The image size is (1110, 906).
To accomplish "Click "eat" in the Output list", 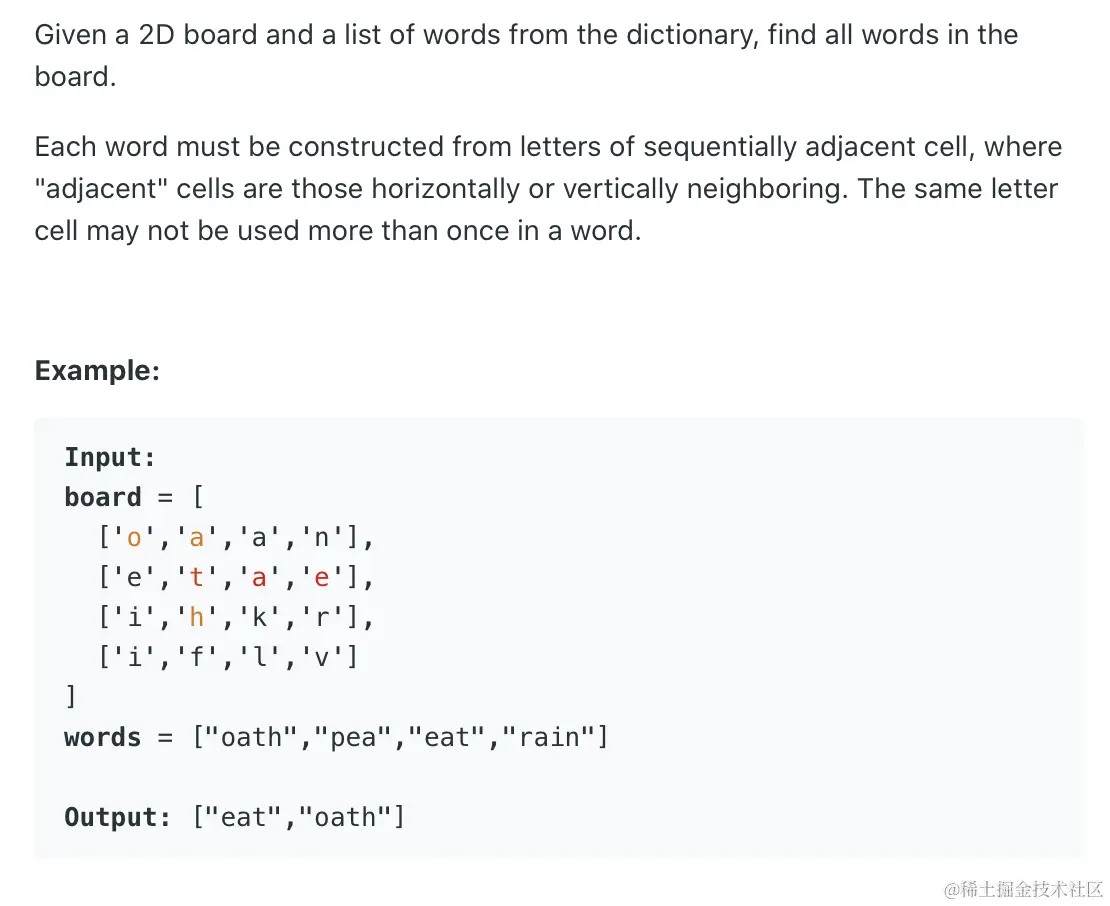I will pos(243,818).
